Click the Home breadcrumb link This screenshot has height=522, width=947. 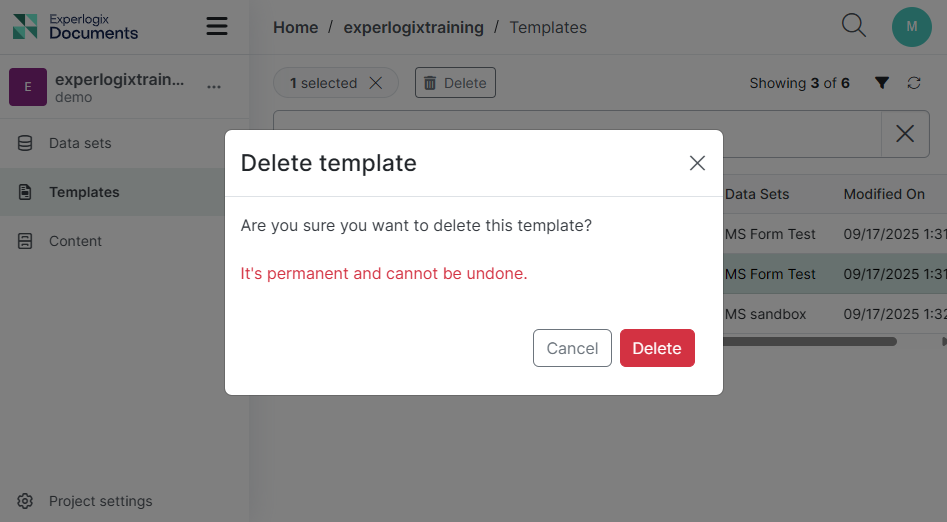coord(295,27)
